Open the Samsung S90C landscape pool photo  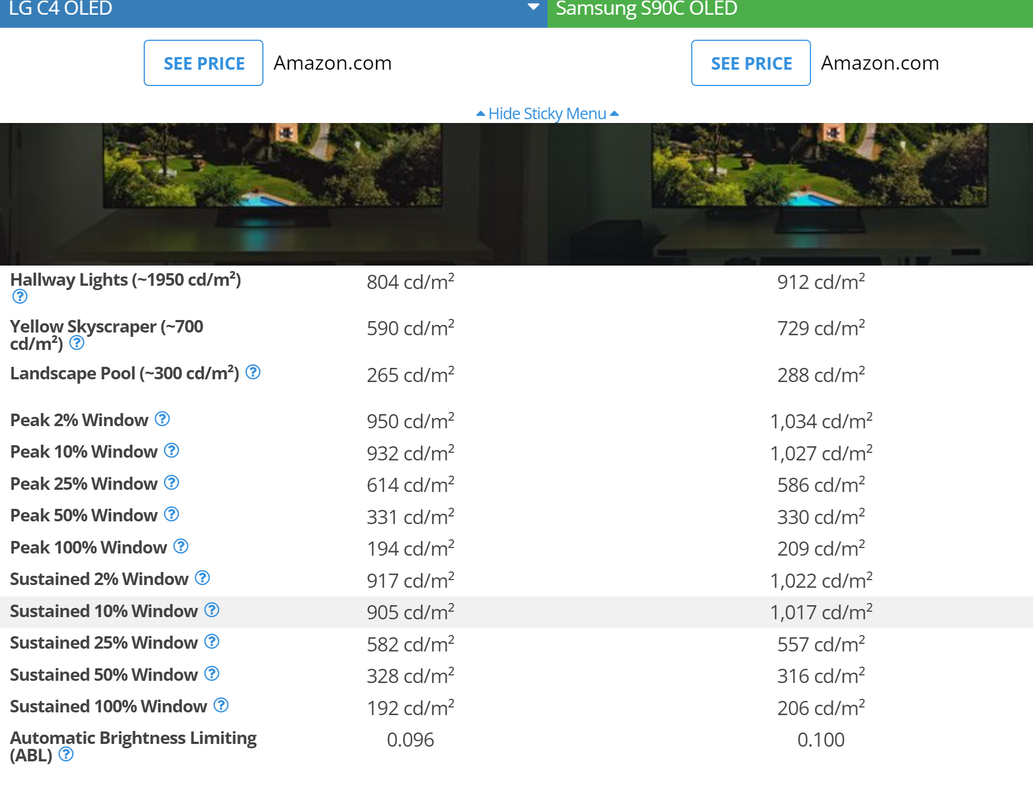pyautogui.click(x=791, y=194)
